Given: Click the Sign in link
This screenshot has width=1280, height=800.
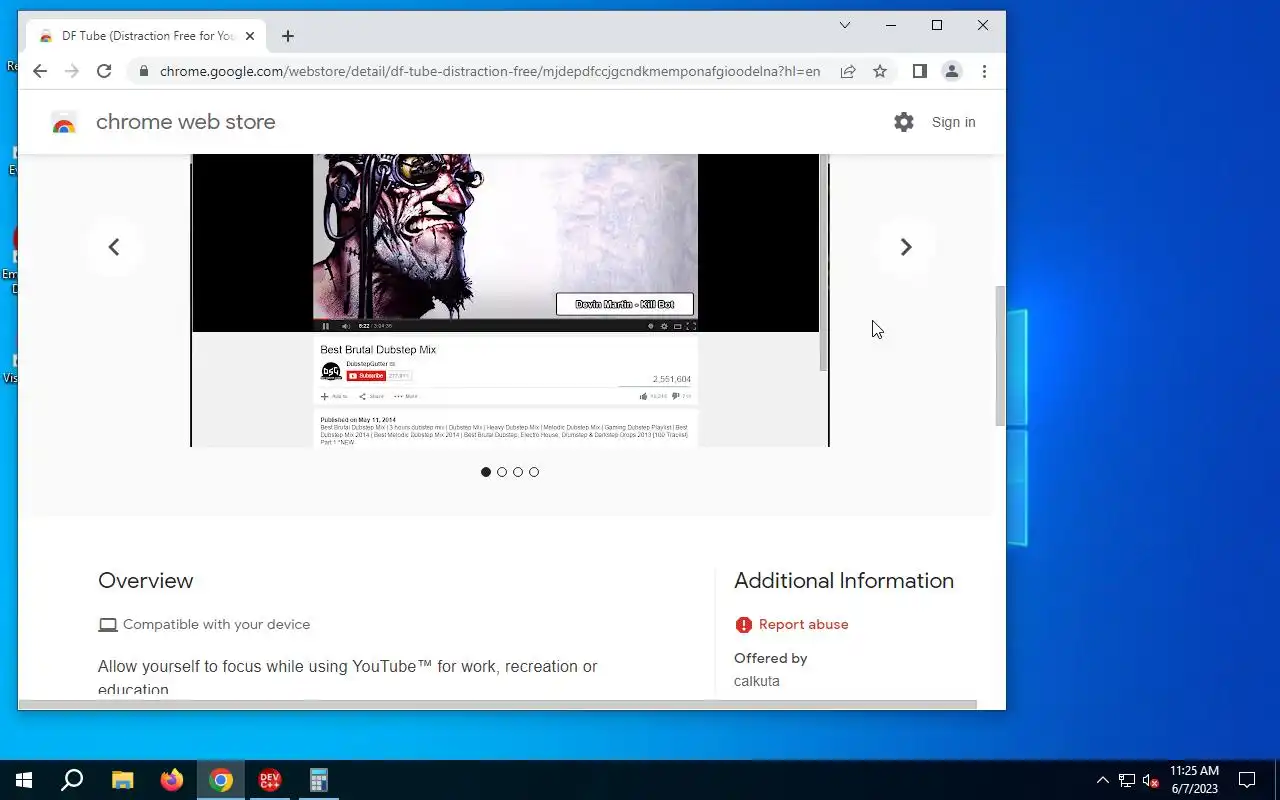Looking at the screenshot, I should 953,122.
